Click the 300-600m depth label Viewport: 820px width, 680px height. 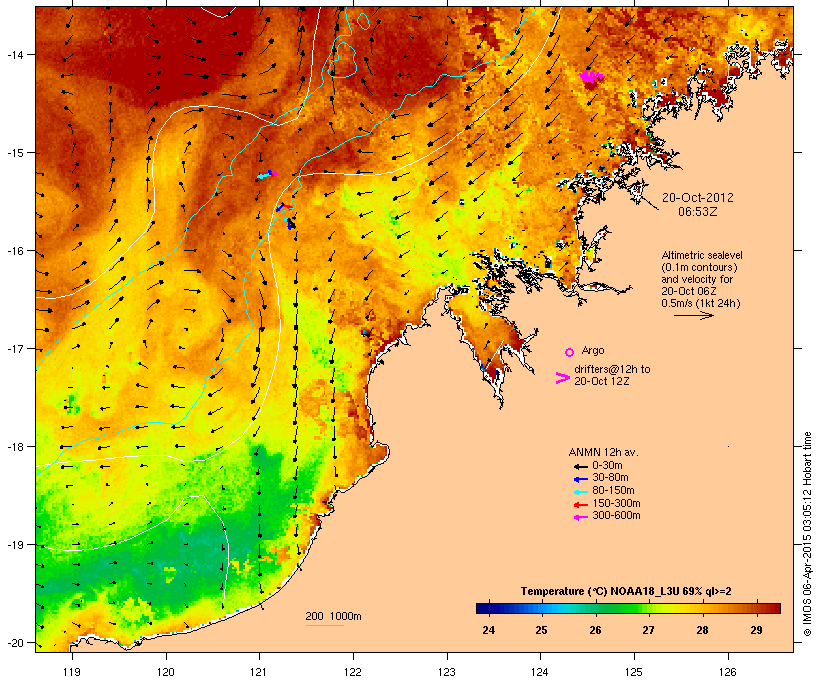(616, 516)
